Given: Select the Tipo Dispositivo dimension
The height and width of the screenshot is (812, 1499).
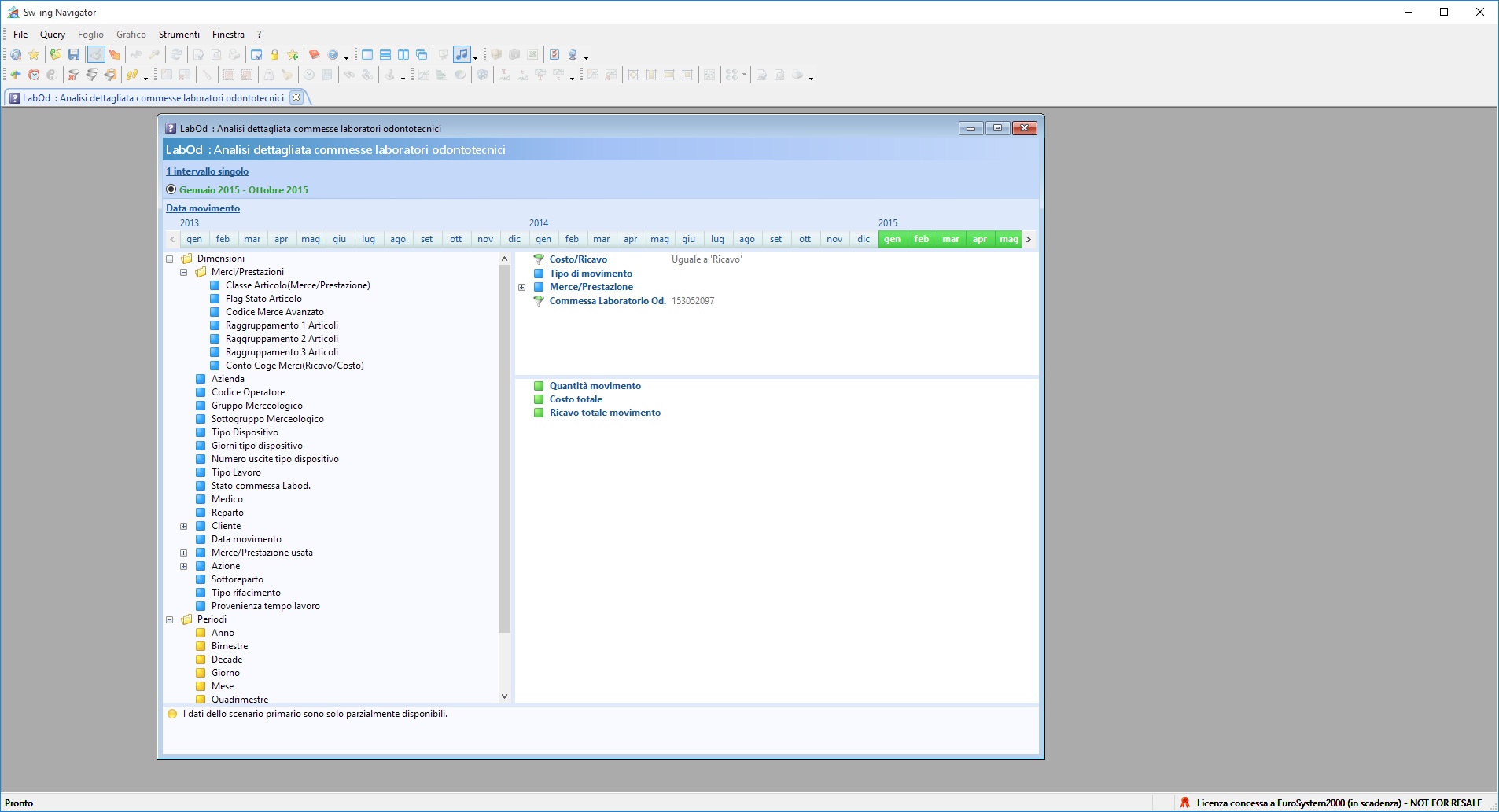Looking at the screenshot, I should pyautogui.click(x=245, y=432).
